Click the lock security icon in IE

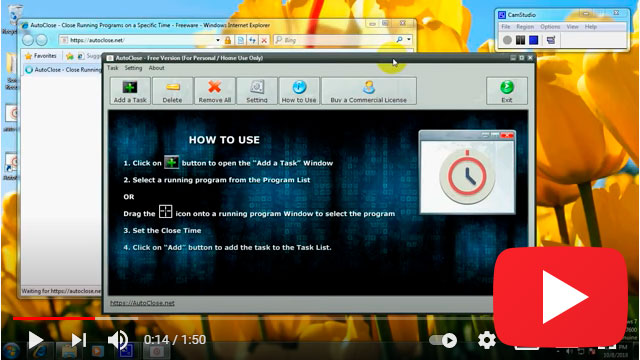(x=228, y=40)
